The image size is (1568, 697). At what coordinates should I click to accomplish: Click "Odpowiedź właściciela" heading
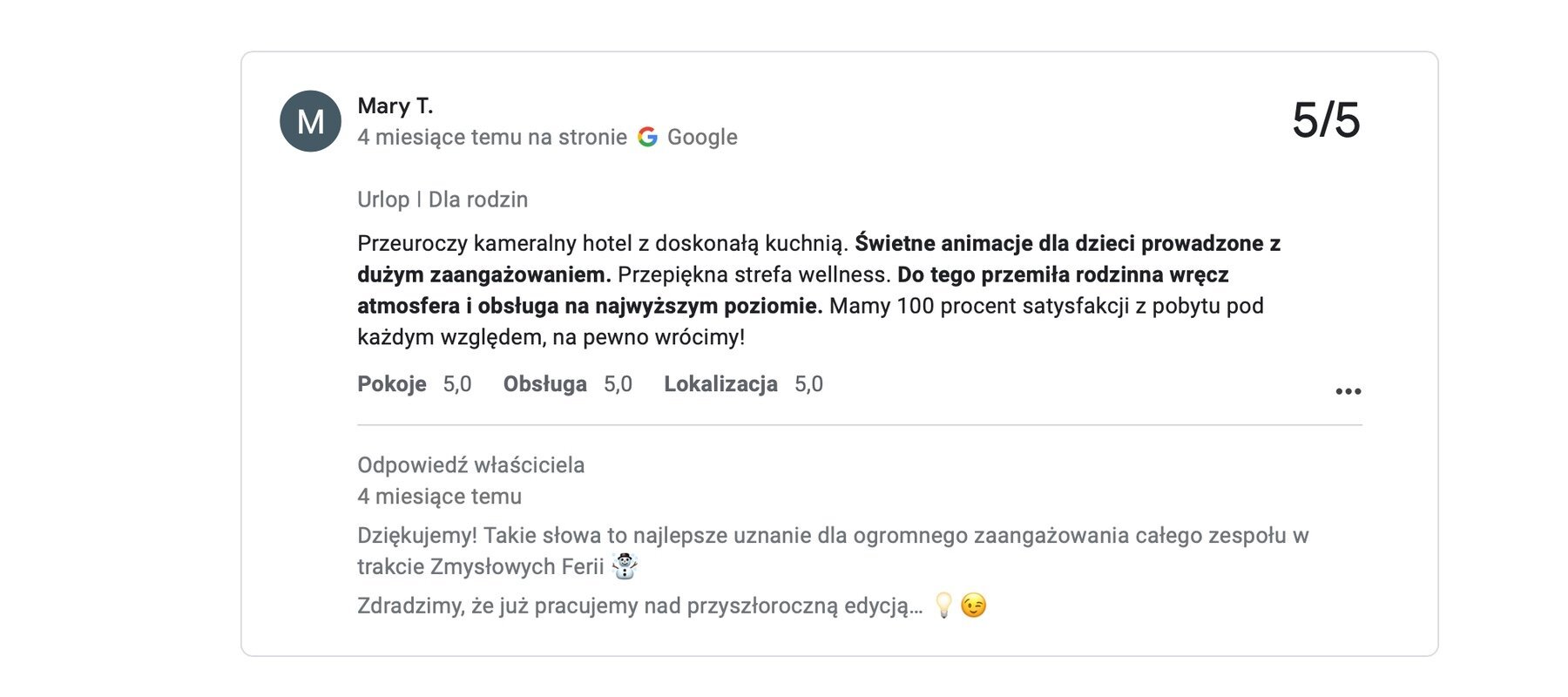pos(470,465)
